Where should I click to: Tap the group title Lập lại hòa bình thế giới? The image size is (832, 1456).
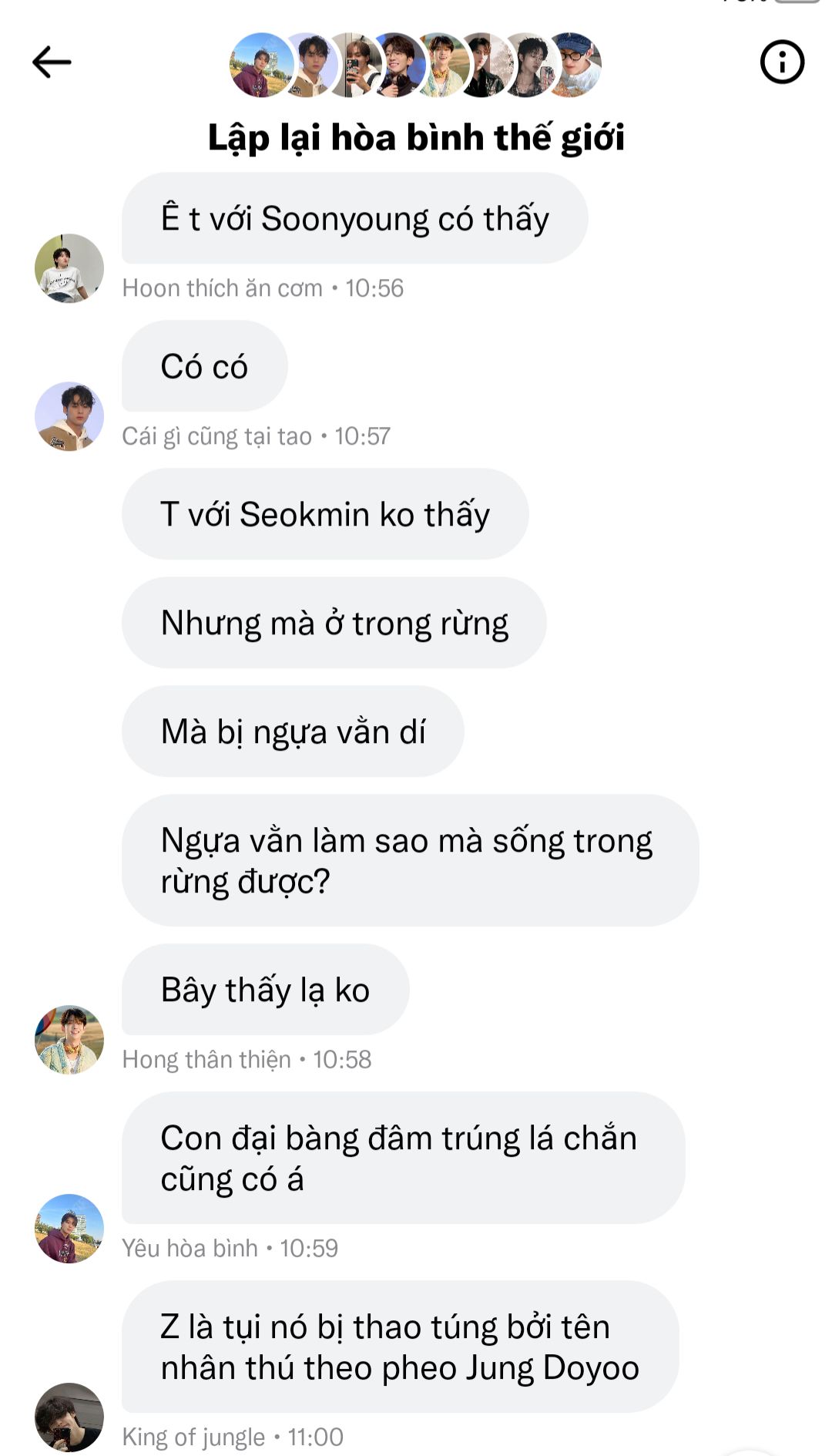(416, 138)
